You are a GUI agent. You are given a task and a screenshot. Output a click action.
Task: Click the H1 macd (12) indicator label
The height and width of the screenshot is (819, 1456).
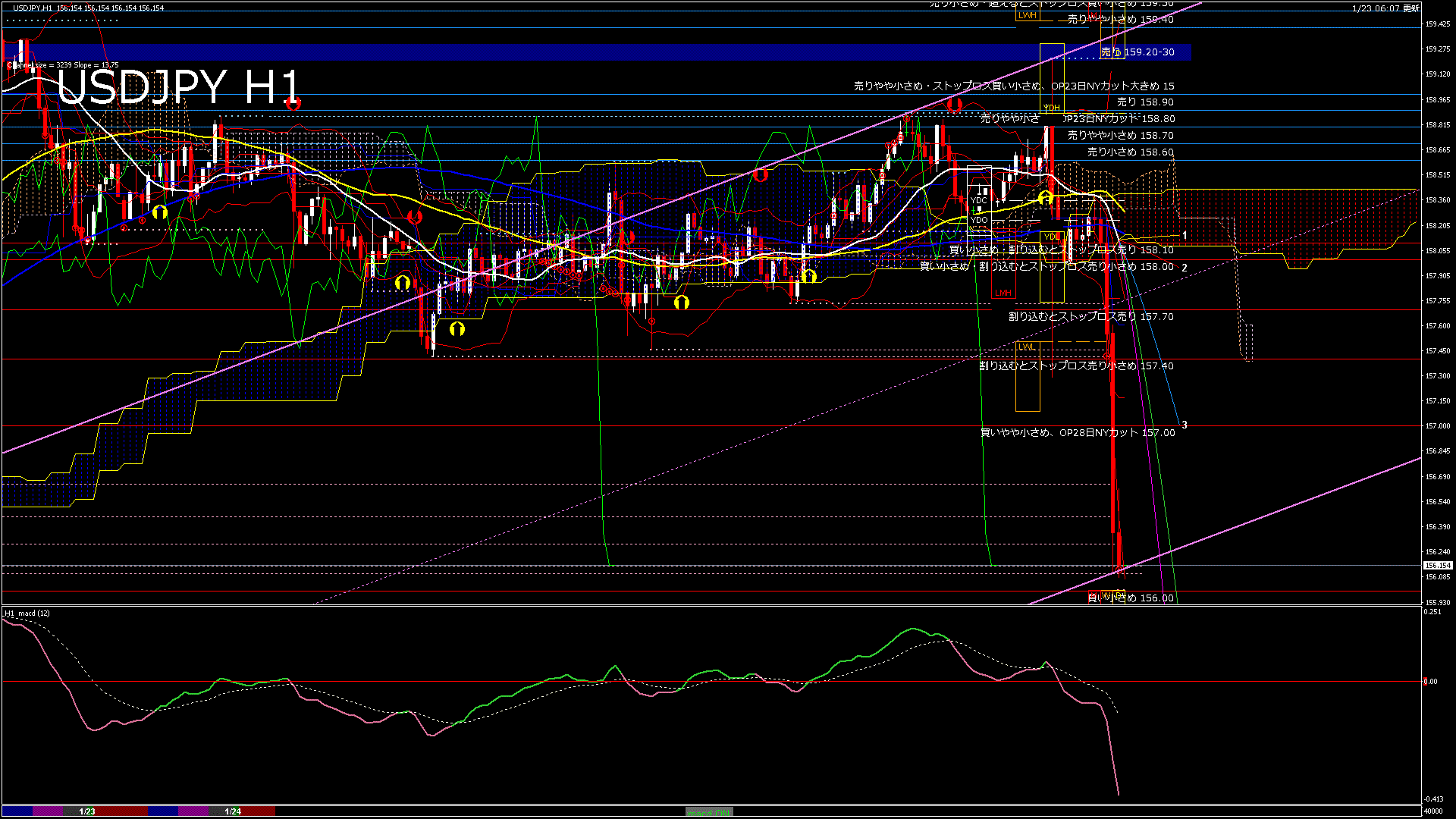pos(28,613)
